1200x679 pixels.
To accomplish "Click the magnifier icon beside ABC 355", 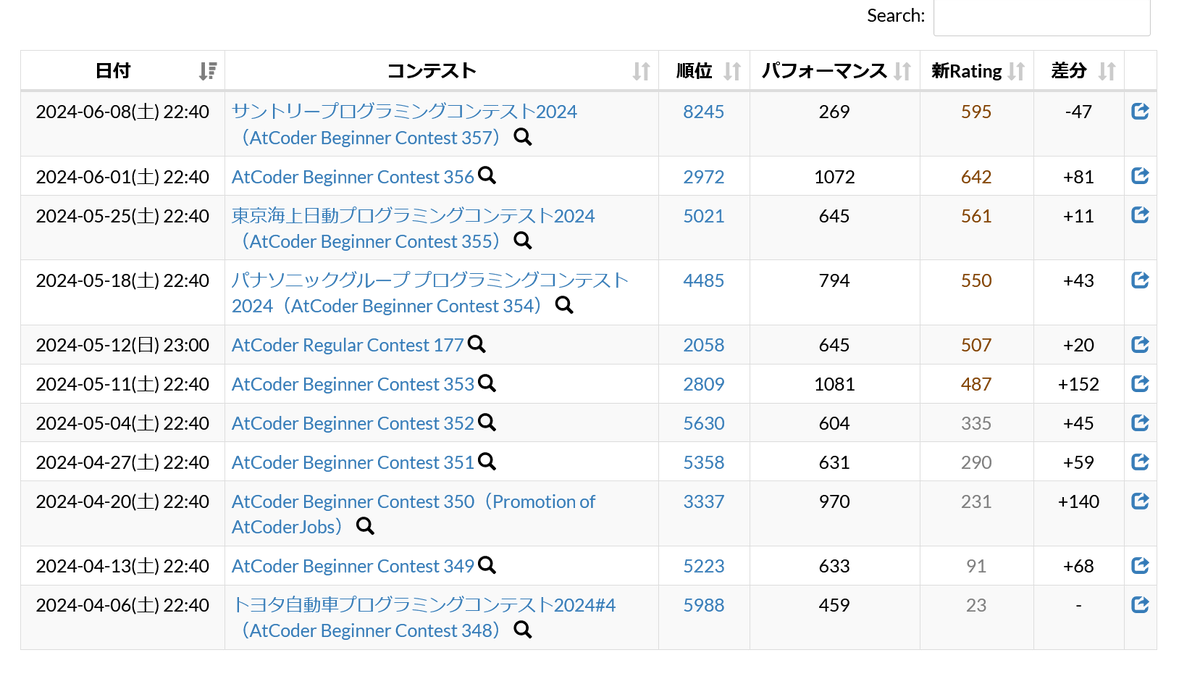I will 522,241.
